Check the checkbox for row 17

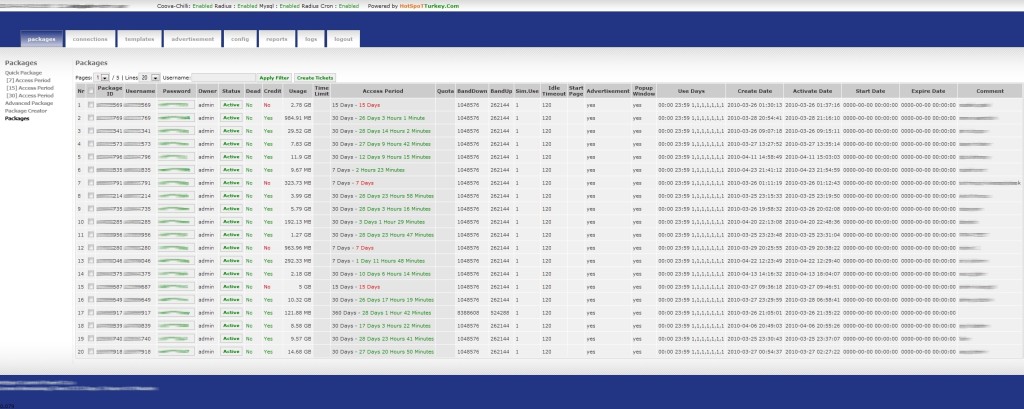click(x=91, y=312)
